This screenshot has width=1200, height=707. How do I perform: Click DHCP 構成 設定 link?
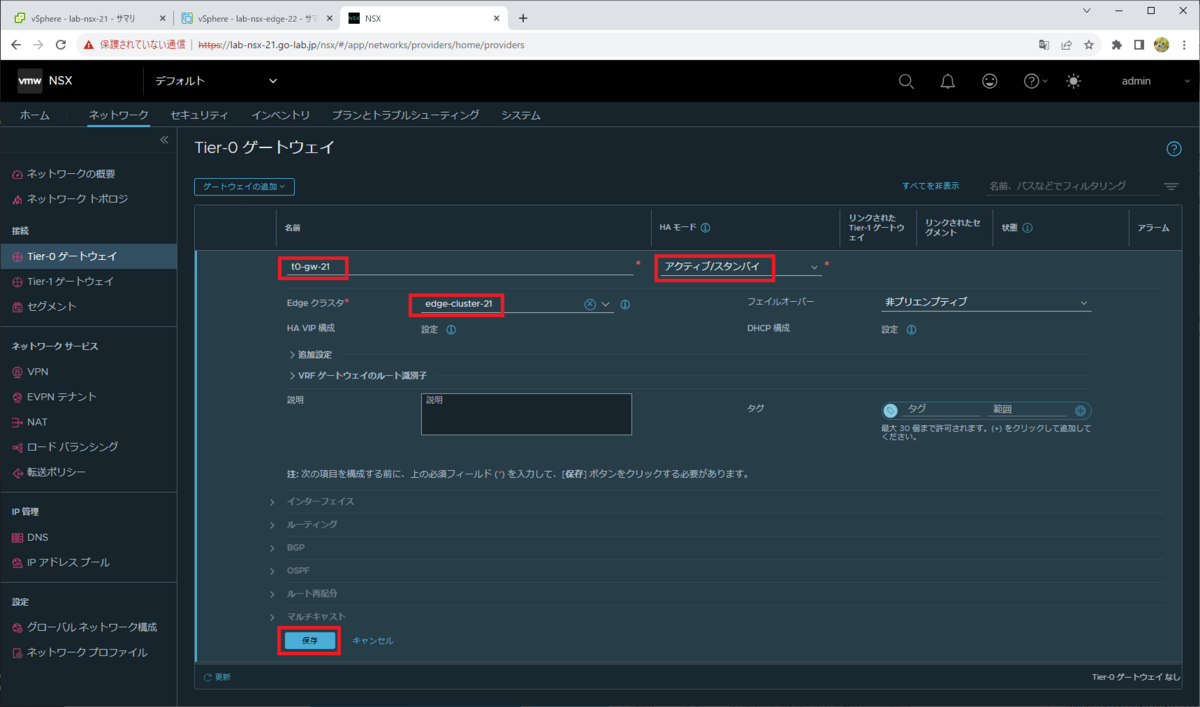tap(889, 329)
